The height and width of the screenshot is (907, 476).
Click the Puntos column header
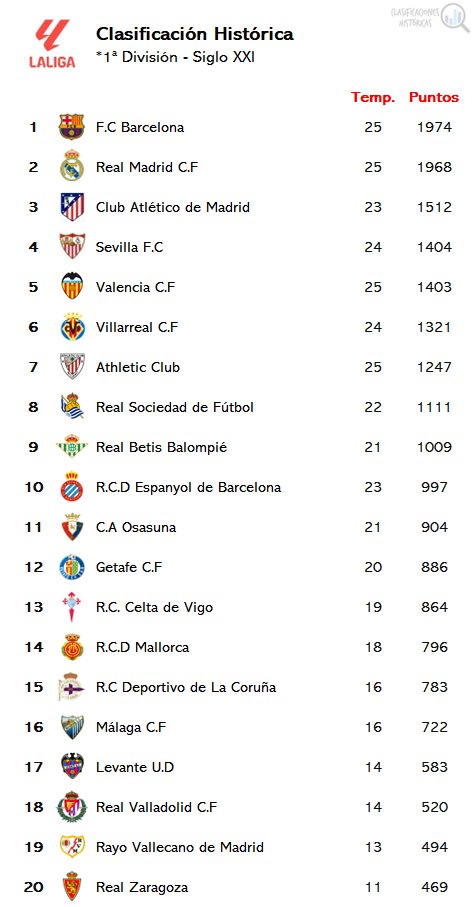pos(434,97)
